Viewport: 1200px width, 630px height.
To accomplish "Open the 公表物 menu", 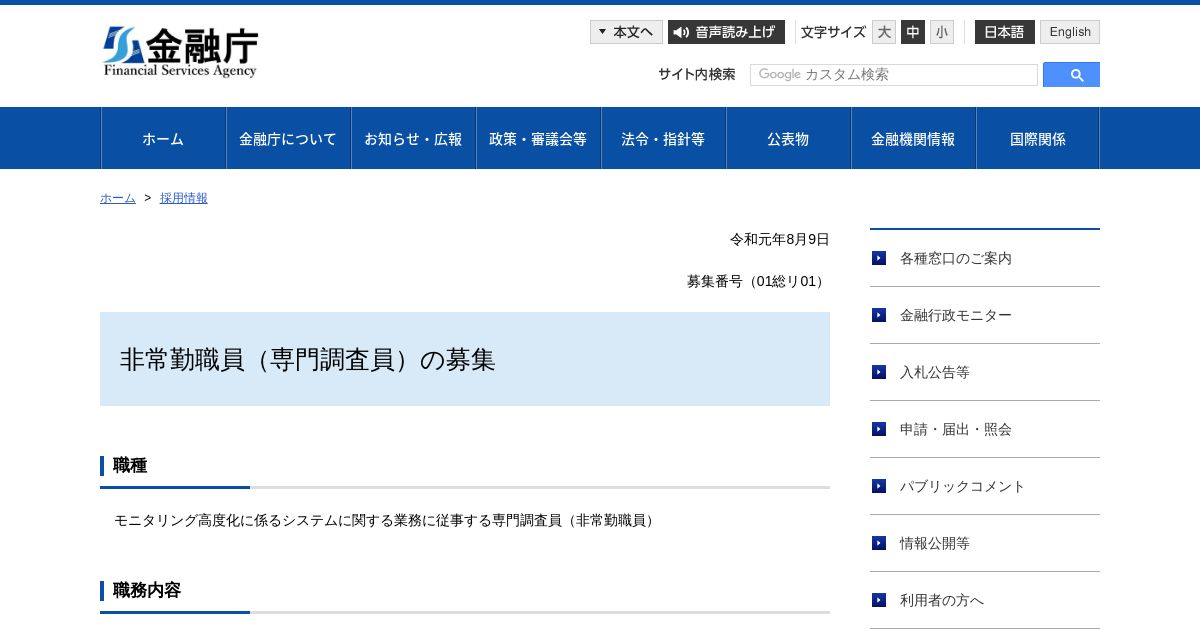I will [789, 138].
